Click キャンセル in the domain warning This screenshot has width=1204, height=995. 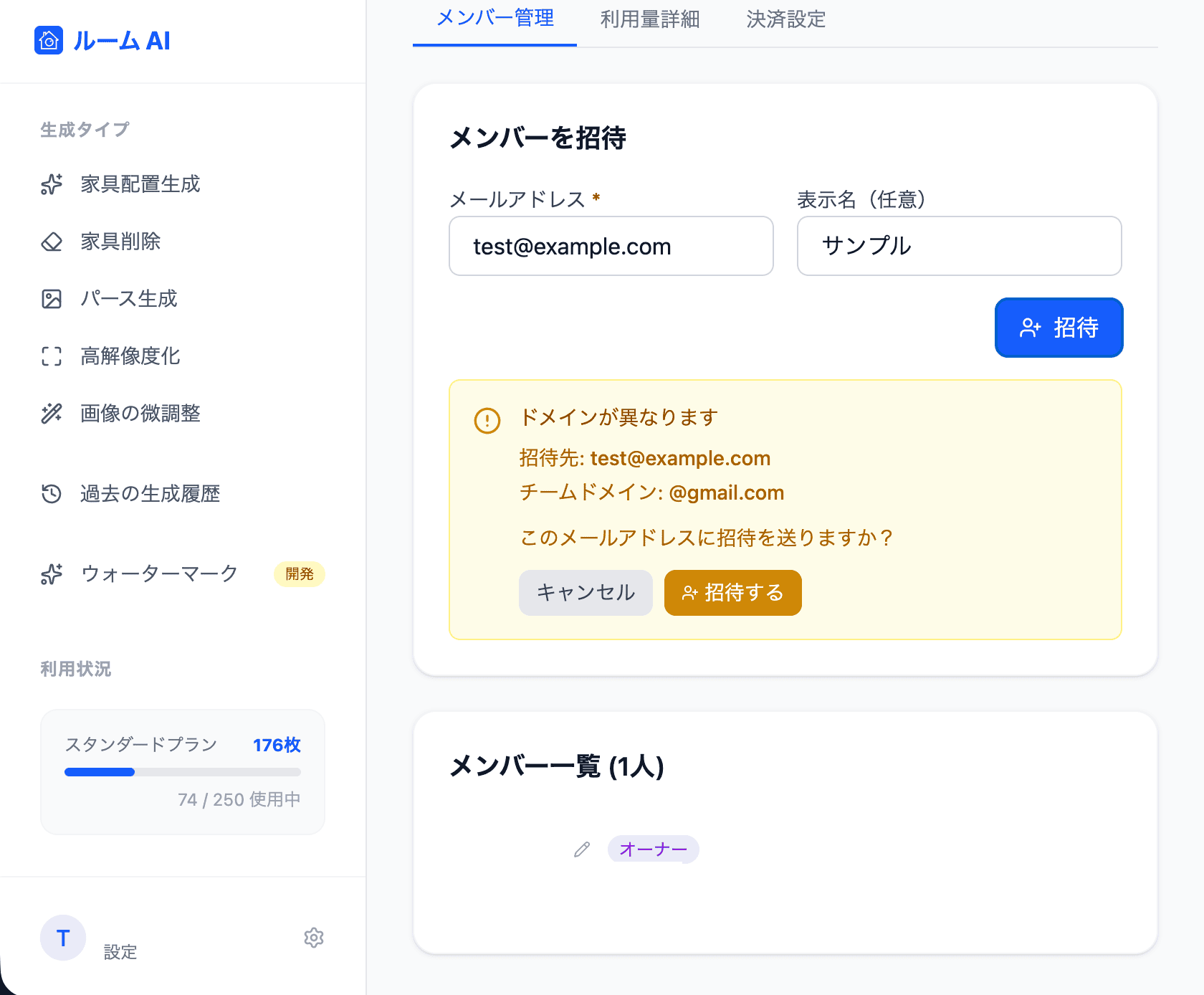(586, 593)
